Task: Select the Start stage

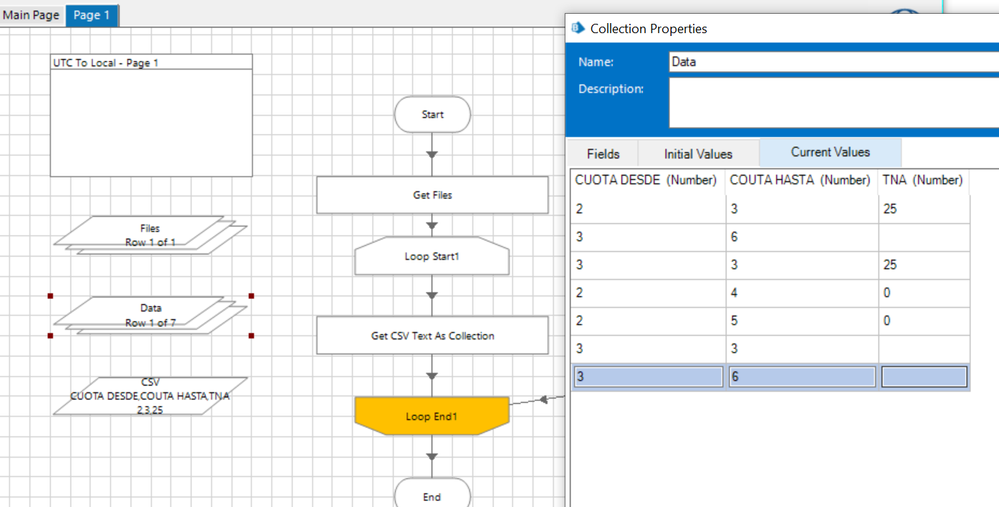Action: pos(433,115)
